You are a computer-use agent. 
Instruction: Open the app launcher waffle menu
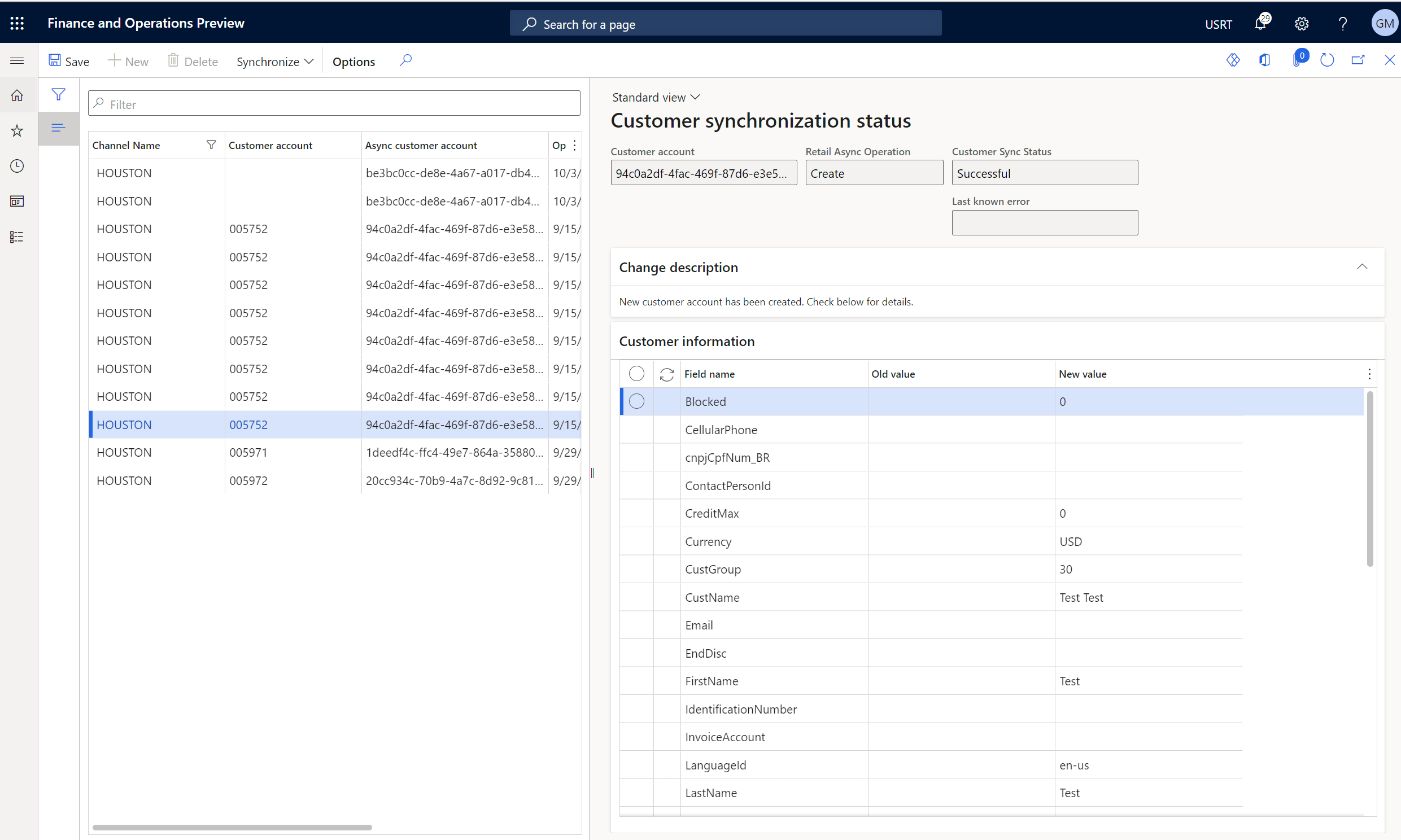17,23
